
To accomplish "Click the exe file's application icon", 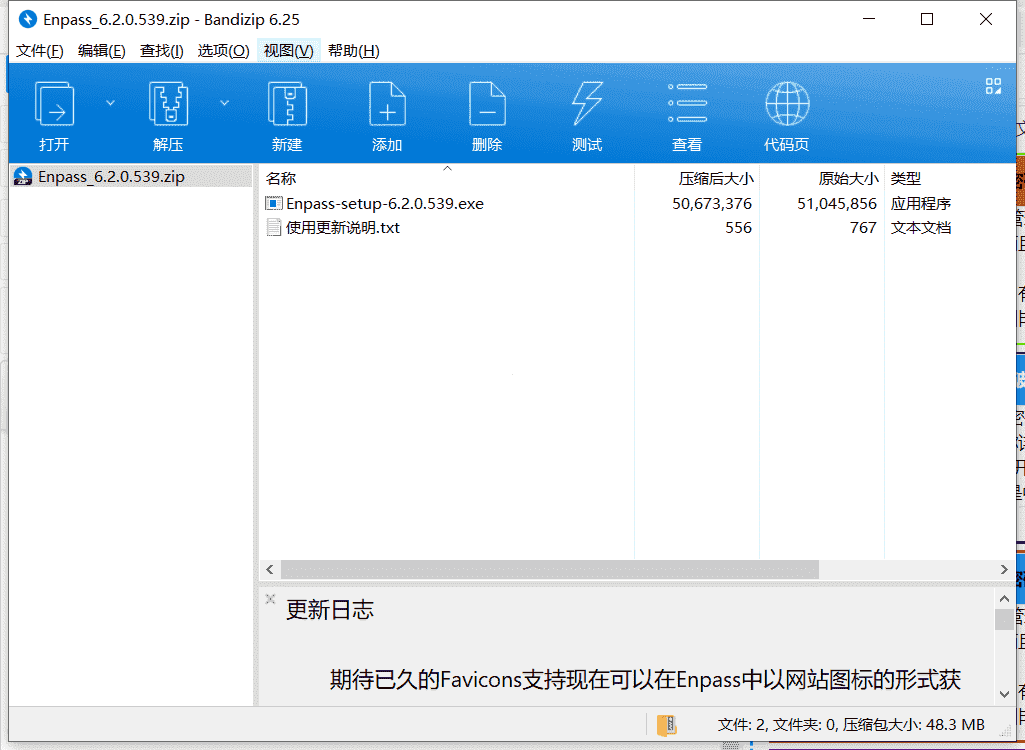I will [273, 203].
